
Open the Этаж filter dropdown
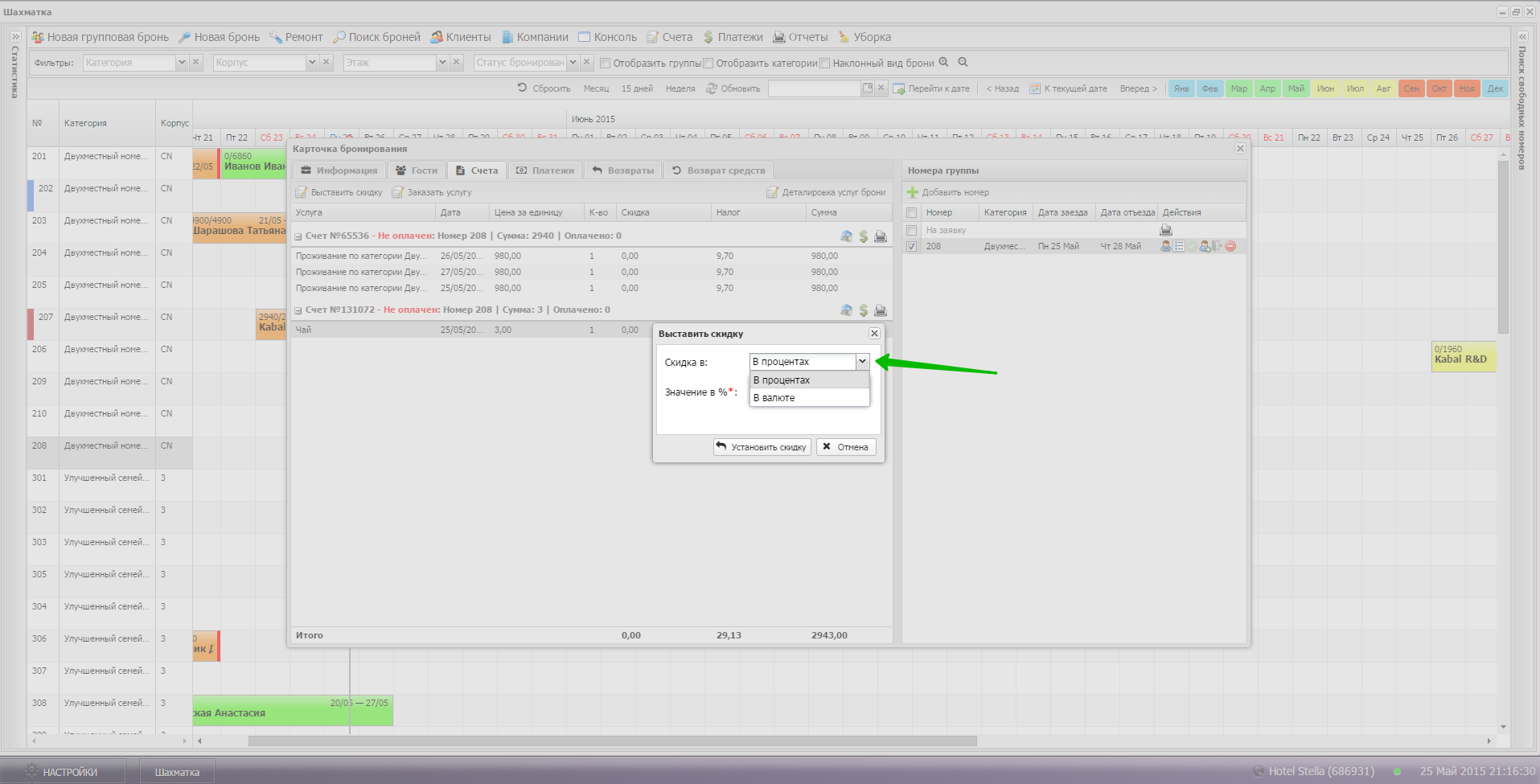(x=441, y=62)
